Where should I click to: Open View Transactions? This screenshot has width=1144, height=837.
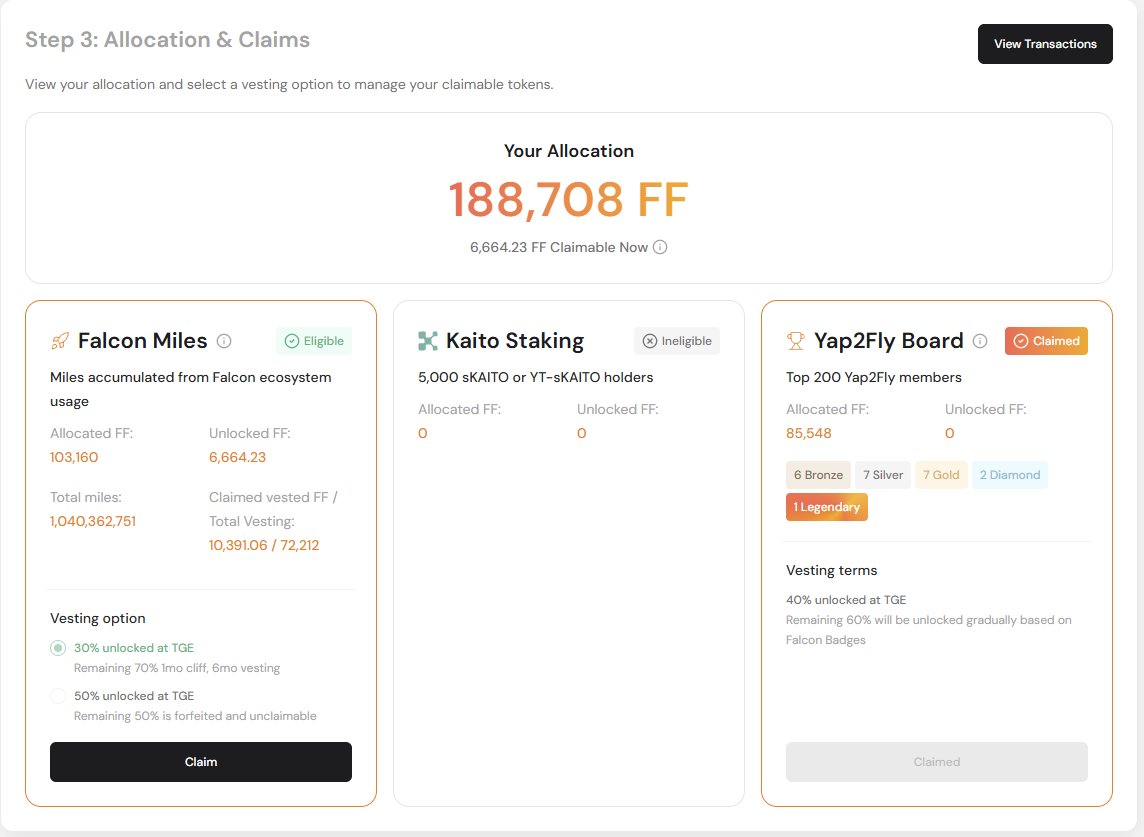1045,44
